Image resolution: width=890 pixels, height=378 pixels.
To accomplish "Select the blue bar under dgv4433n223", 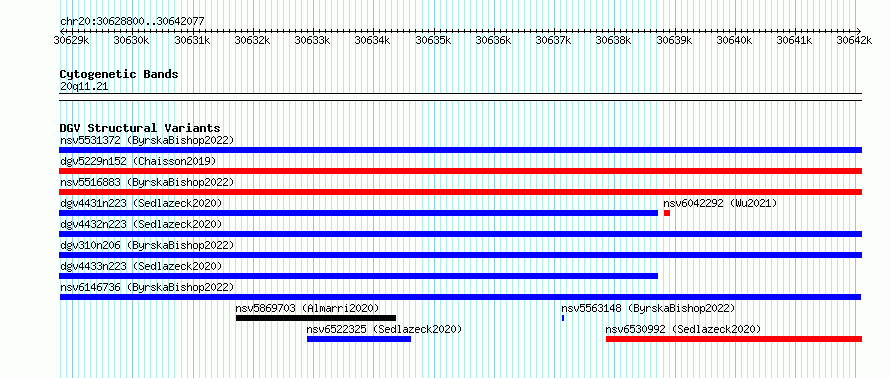I will point(358,276).
